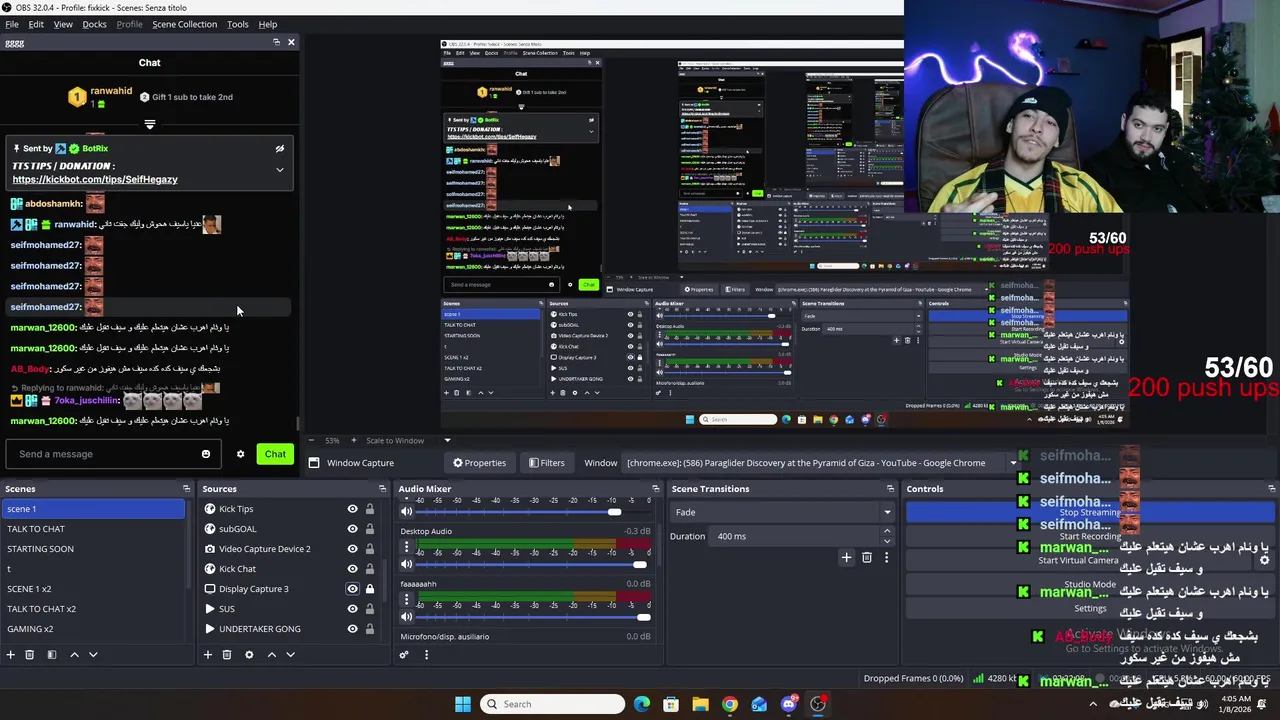This screenshot has width=1280, height=720.
Task: Open source Filters button
Action: (x=547, y=463)
